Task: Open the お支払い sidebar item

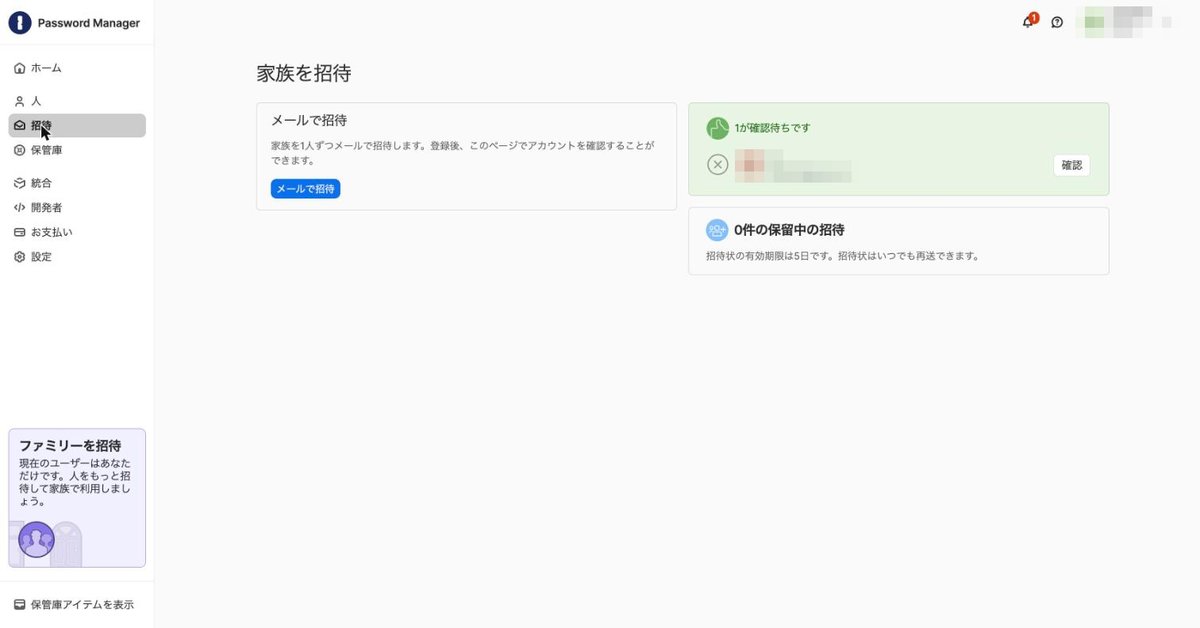Action: click(77, 232)
